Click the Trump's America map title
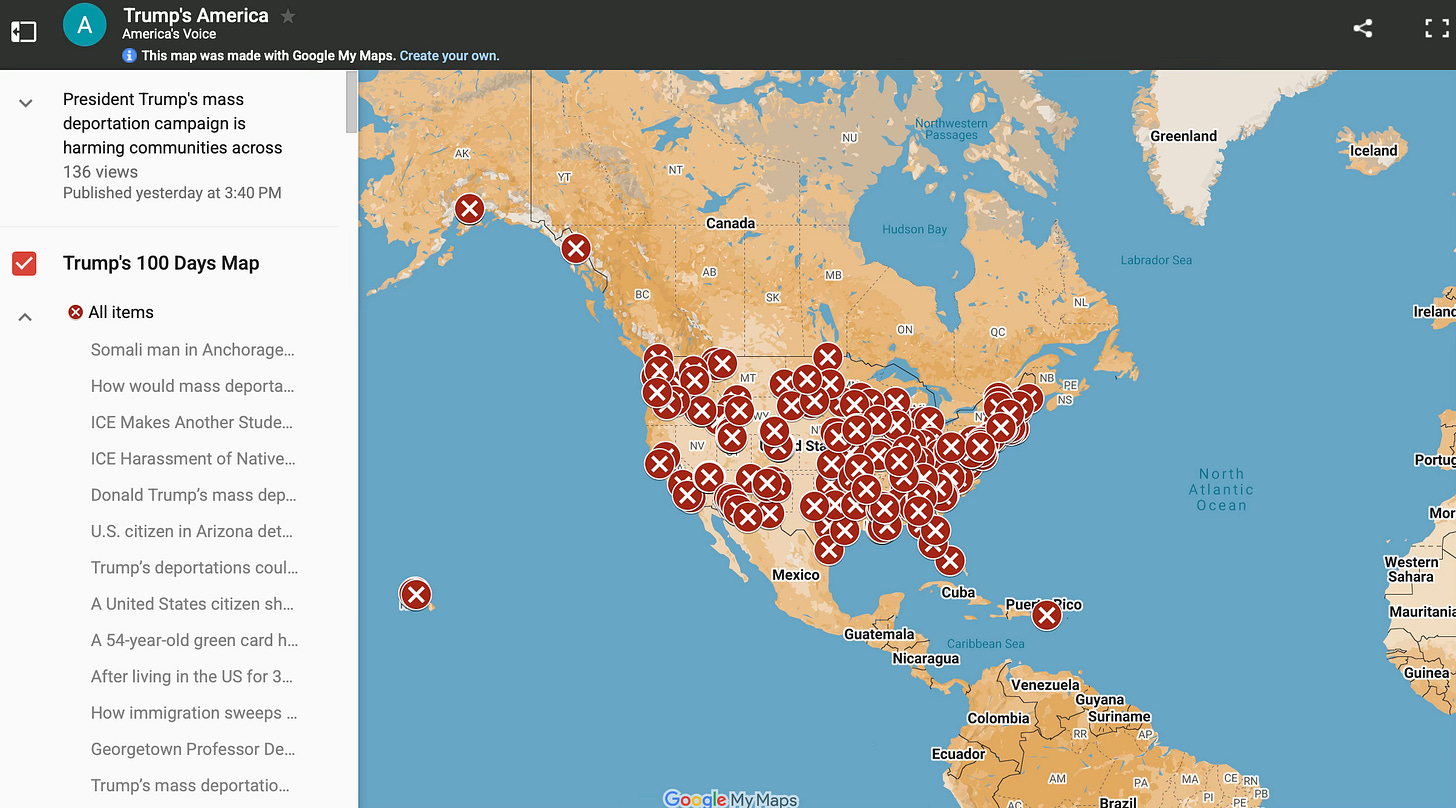Image resolution: width=1456 pixels, height=808 pixels. [195, 16]
